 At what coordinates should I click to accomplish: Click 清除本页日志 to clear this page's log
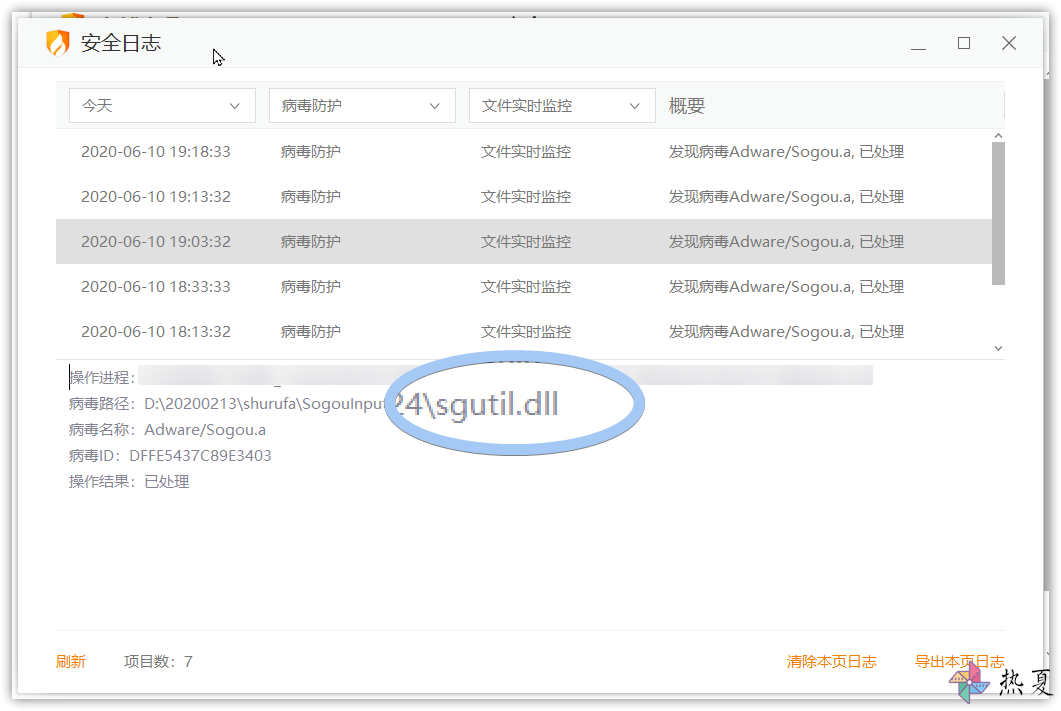pyautogui.click(x=832, y=662)
